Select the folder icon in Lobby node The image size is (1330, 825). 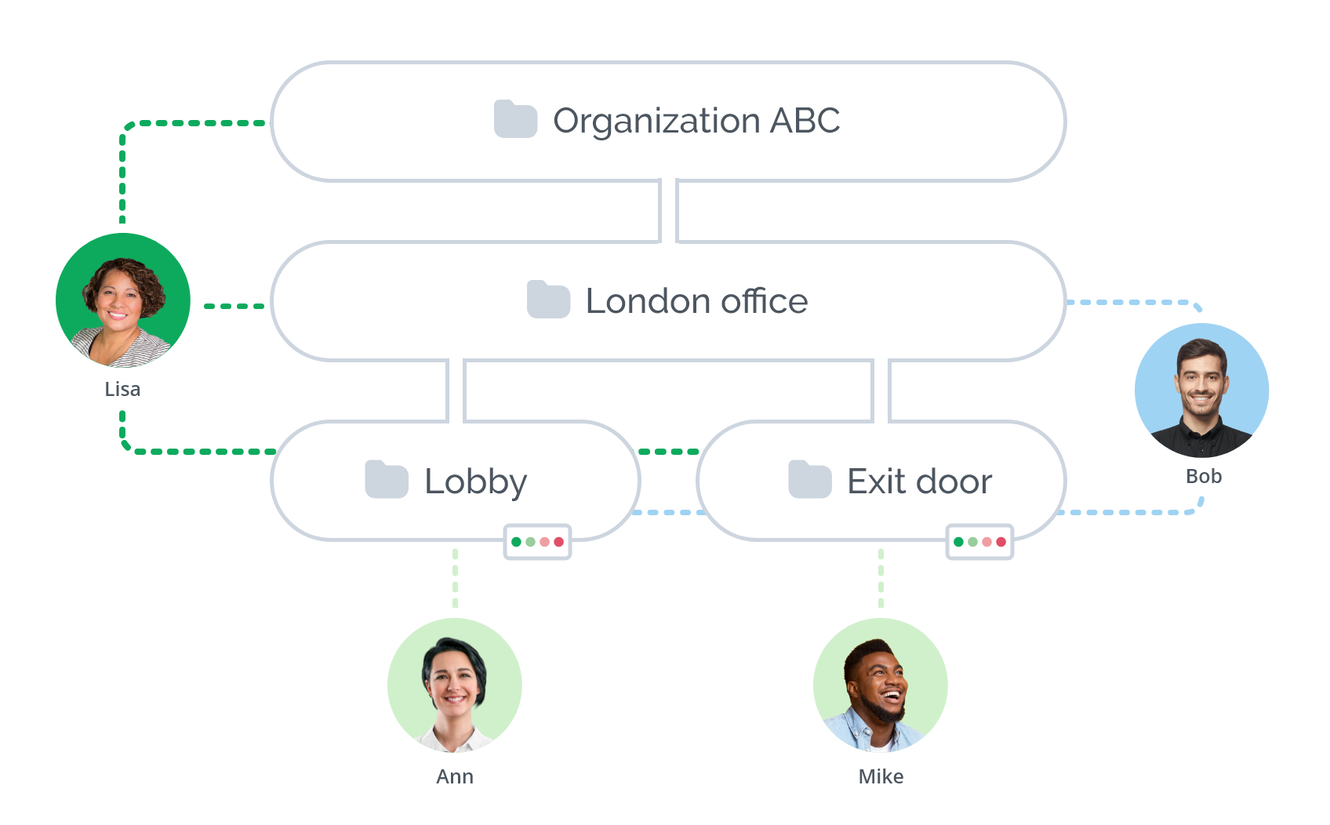pos(386,480)
